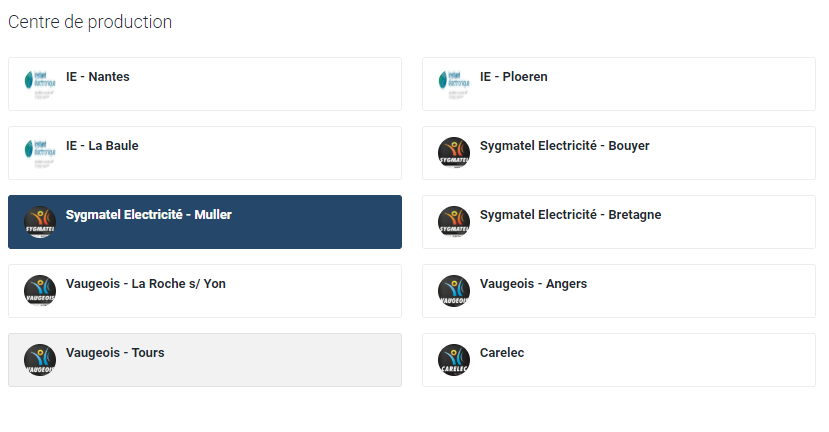Select Vaugeois - La Roche s/ Yon text
Image resolution: width=829 pixels, height=432 pixels.
click(145, 284)
